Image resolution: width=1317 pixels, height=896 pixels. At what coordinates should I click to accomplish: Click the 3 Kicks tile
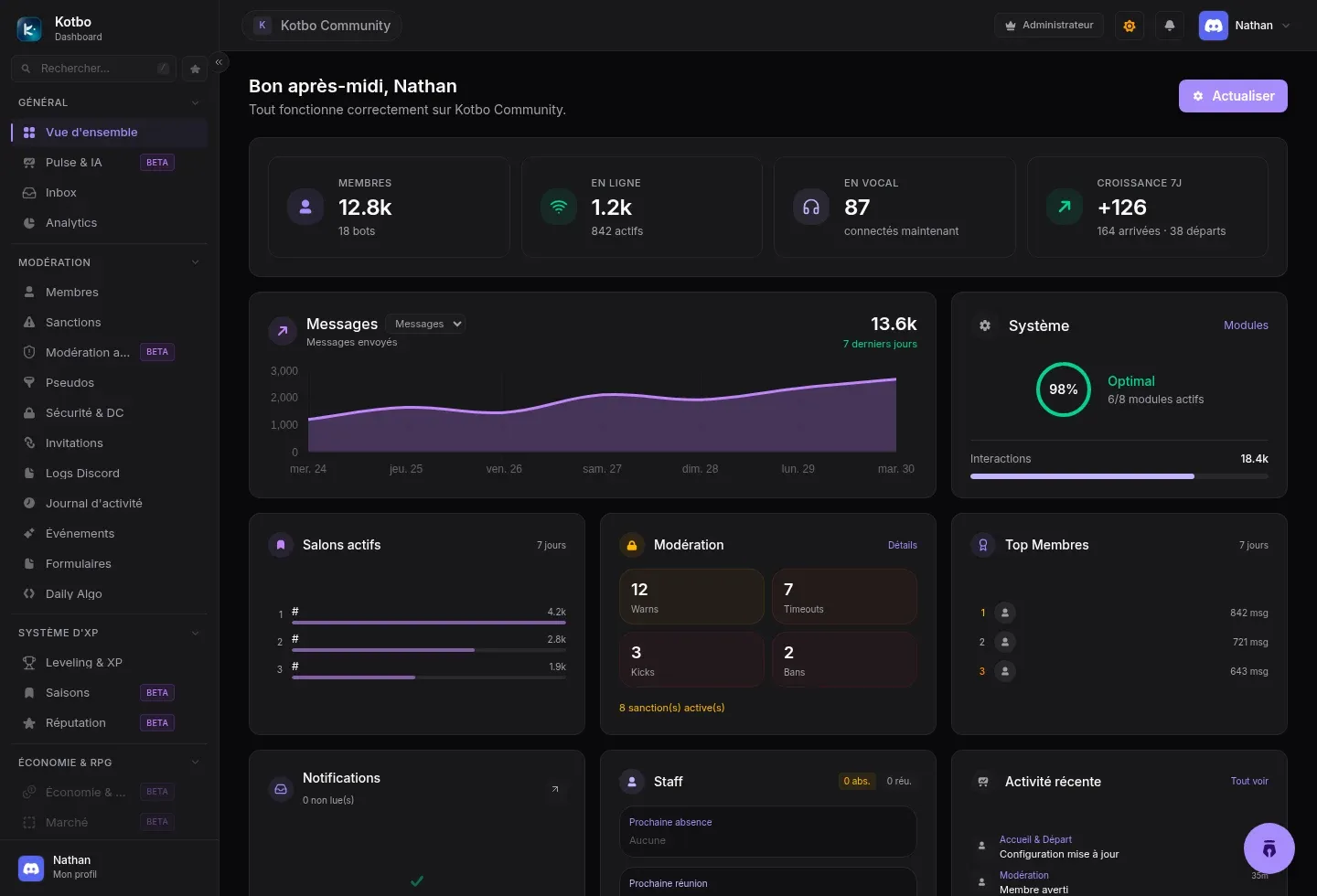pos(691,659)
